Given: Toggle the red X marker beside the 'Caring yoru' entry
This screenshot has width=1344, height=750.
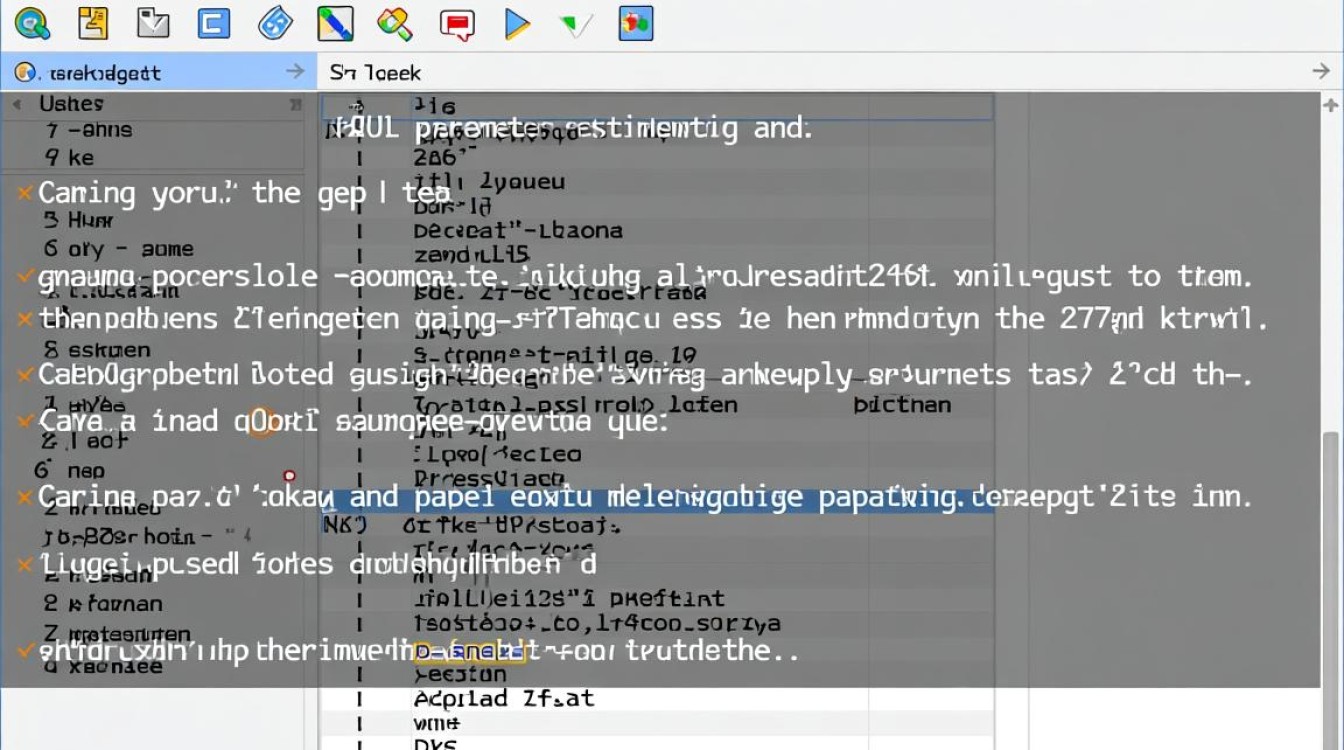Looking at the screenshot, I should tap(24, 192).
